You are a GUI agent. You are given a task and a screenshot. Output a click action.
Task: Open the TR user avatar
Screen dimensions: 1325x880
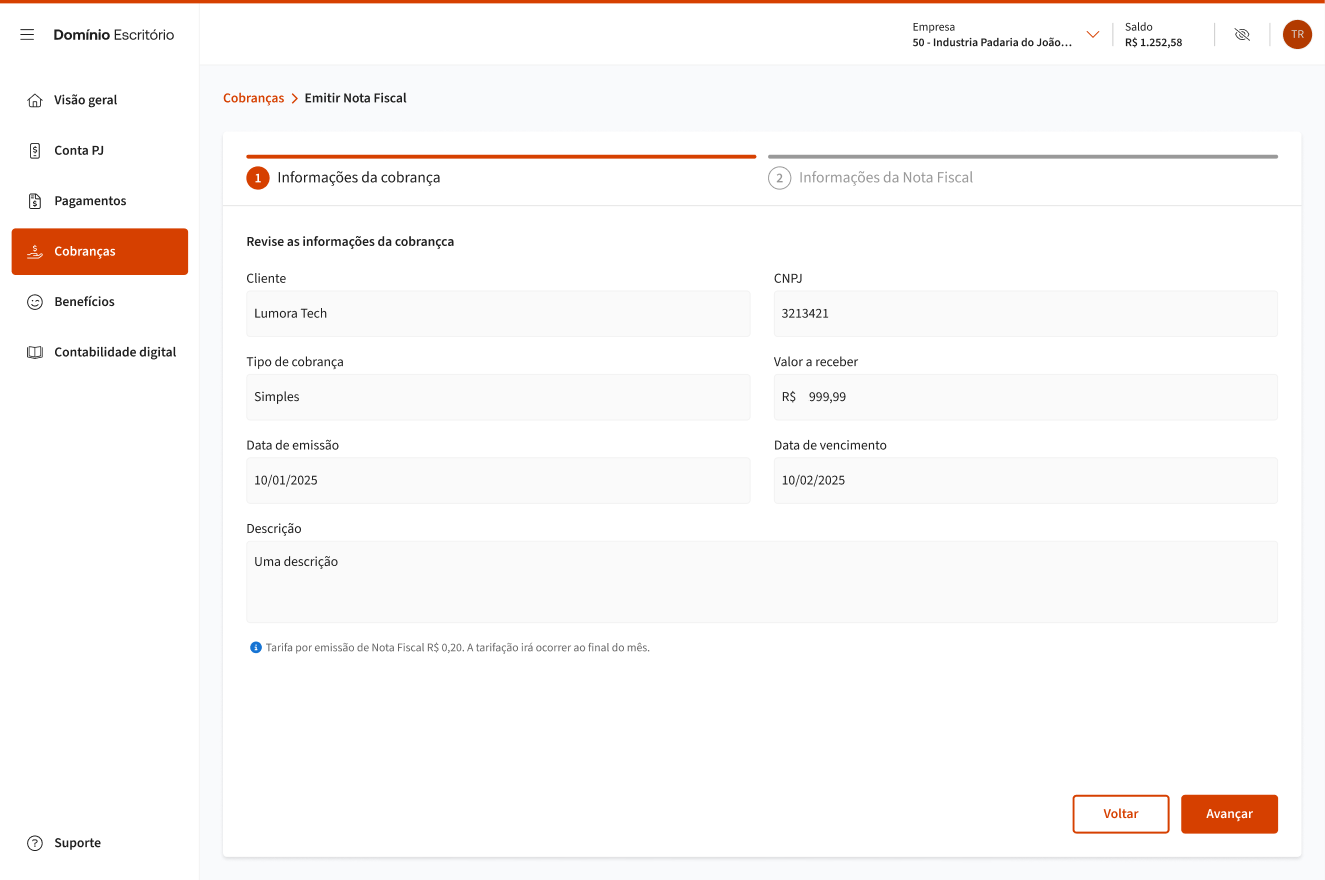1297,35
